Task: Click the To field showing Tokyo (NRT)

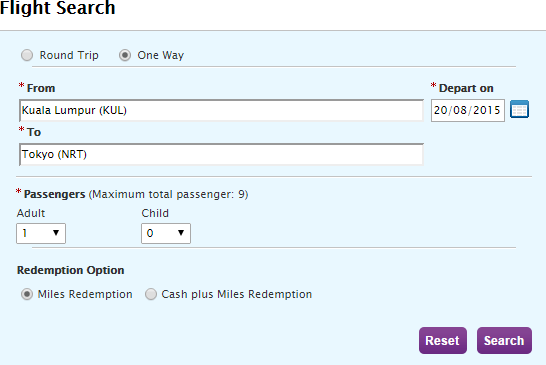Action: point(221,154)
